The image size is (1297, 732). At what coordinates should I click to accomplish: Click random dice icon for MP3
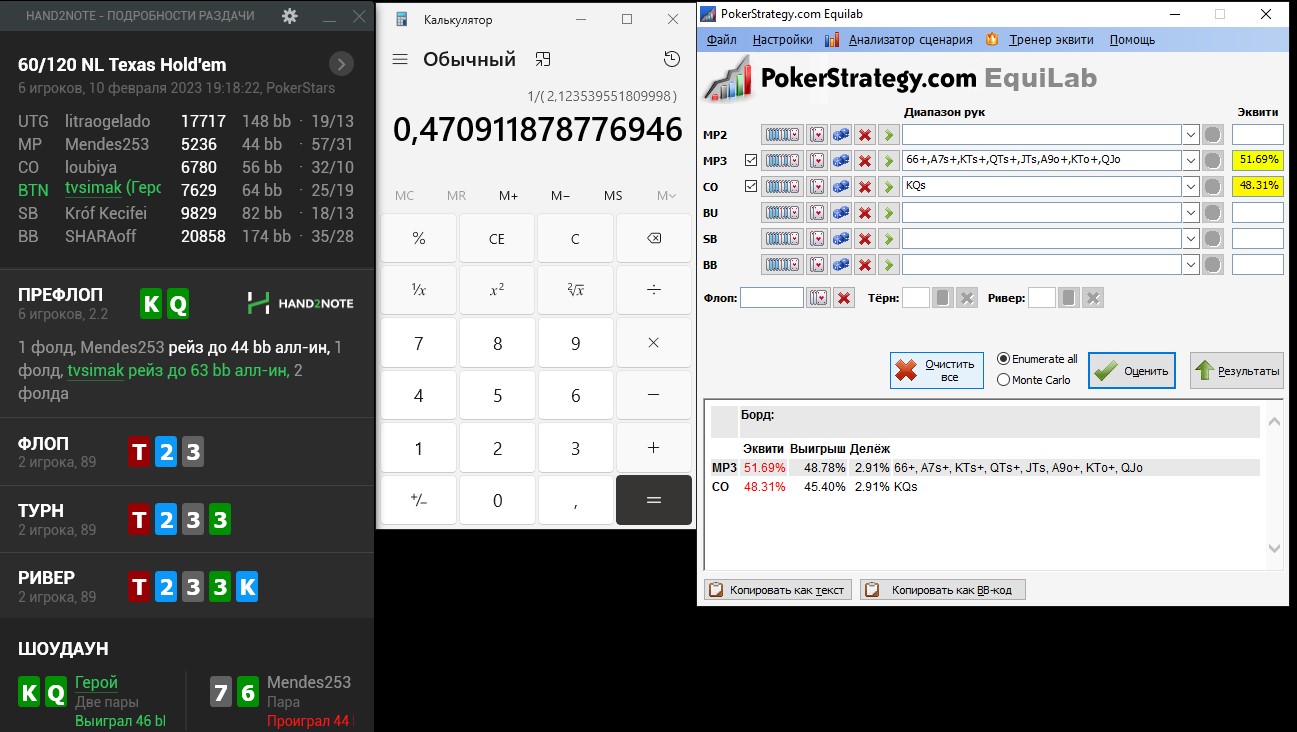pos(841,161)
